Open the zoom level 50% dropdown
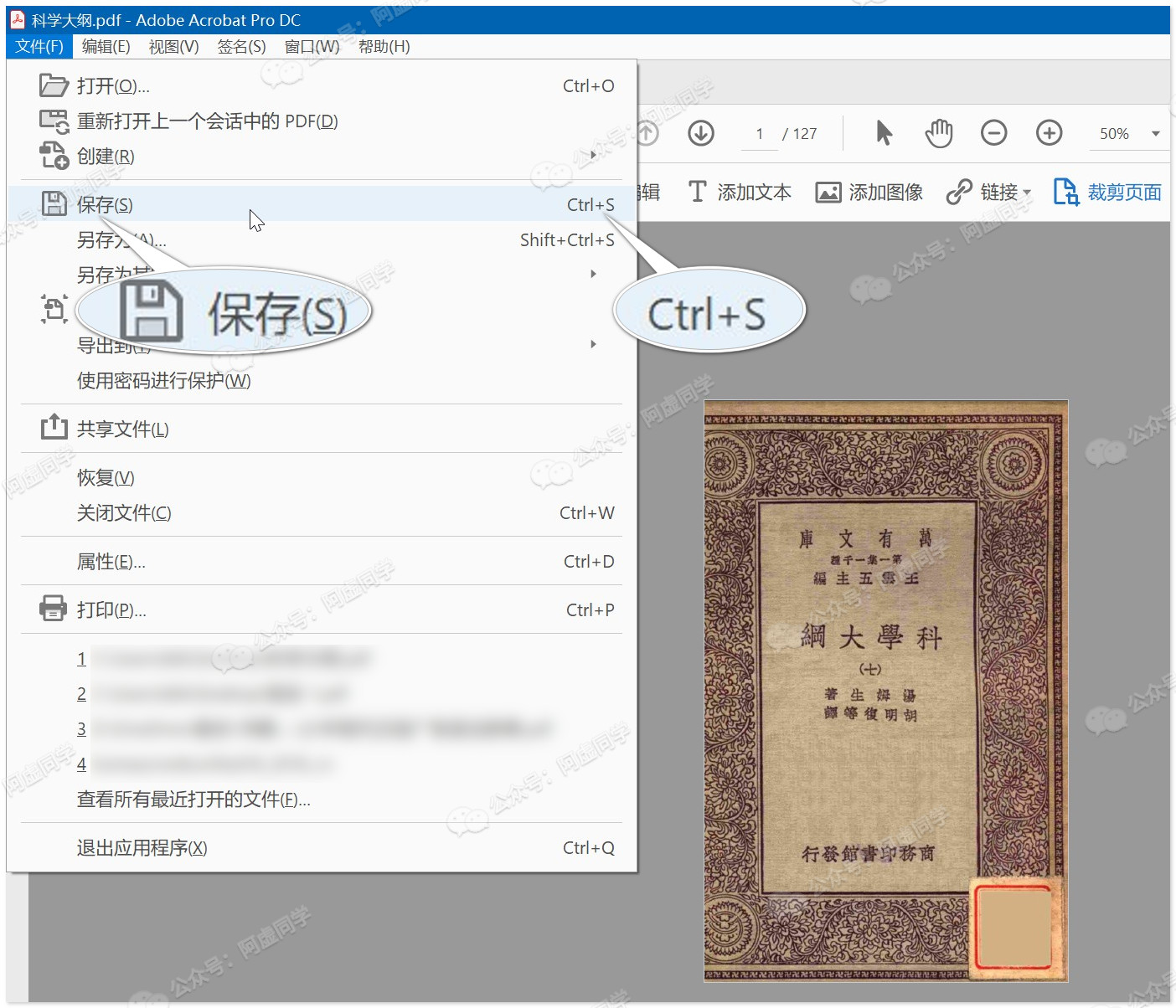 tap(1127, 132)
